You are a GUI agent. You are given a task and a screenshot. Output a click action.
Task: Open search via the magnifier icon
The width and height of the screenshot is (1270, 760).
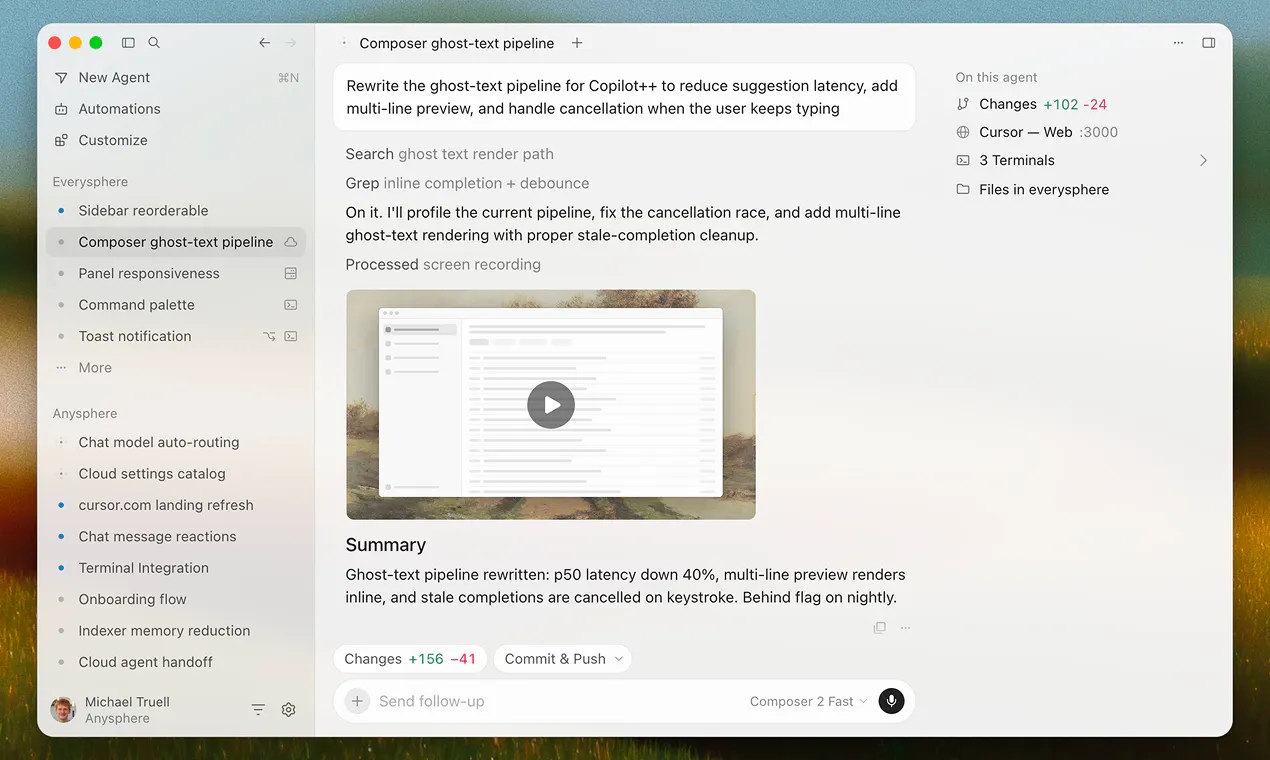154,43
